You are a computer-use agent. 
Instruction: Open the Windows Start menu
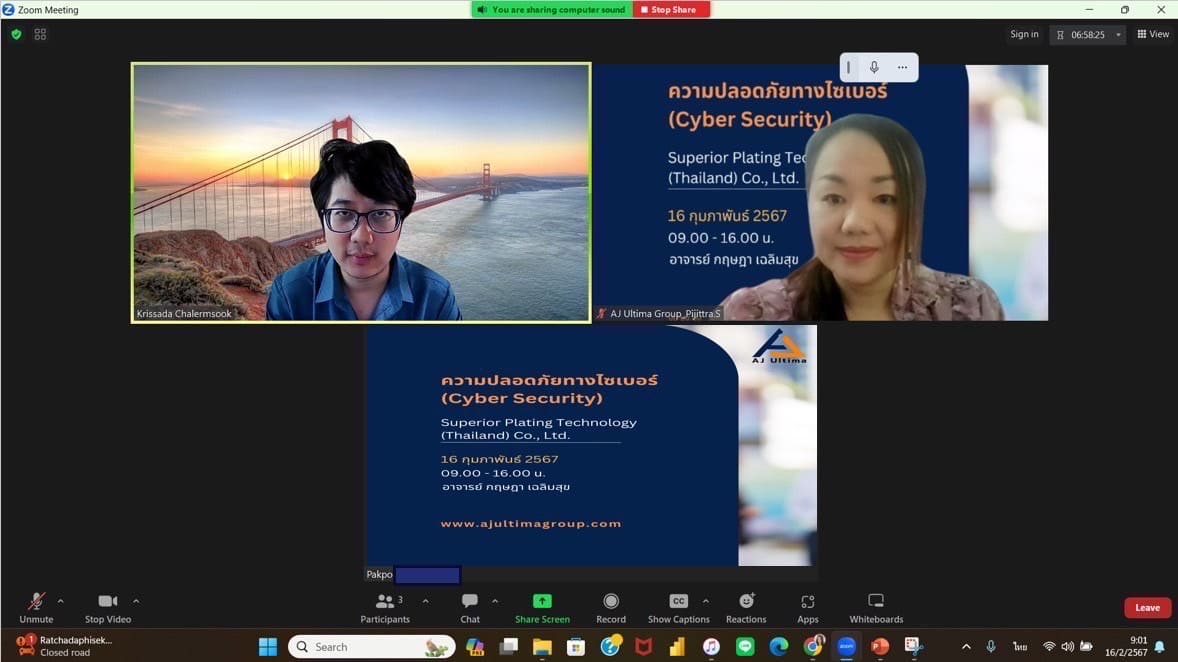268,646
